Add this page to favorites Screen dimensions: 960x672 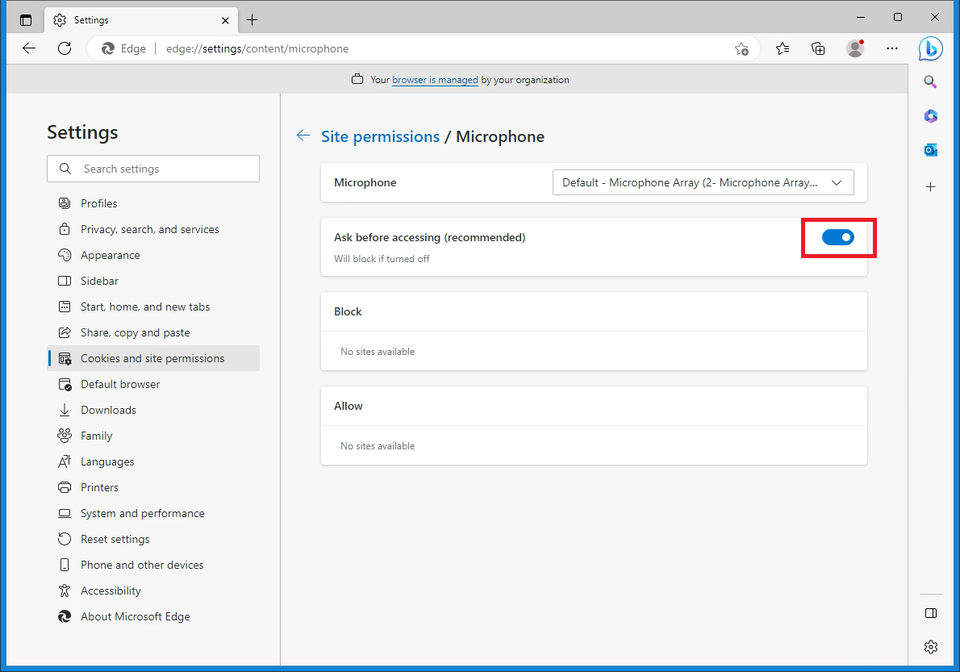pyautogui.click(x=741, y=48)
